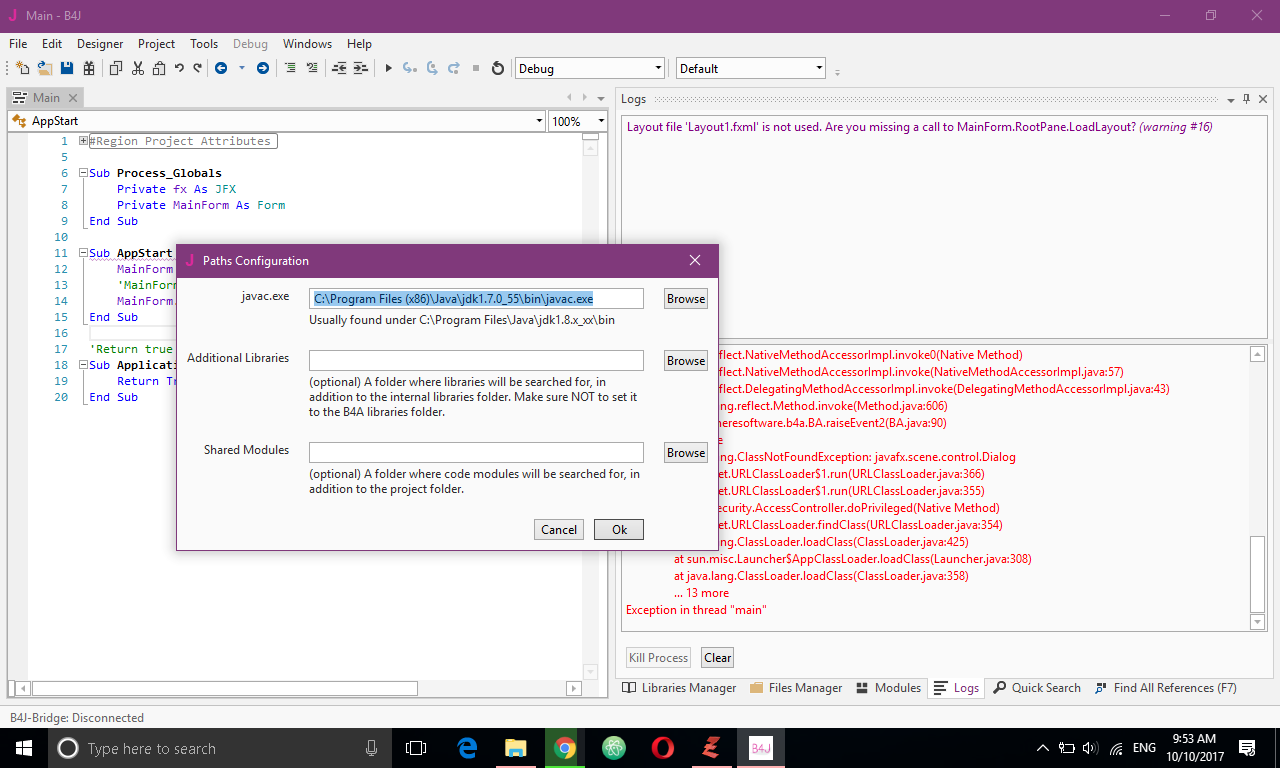This screenshot has width=1280, height=768.
Task: Browse for the javac.exe path
Action: coord(686,299)
